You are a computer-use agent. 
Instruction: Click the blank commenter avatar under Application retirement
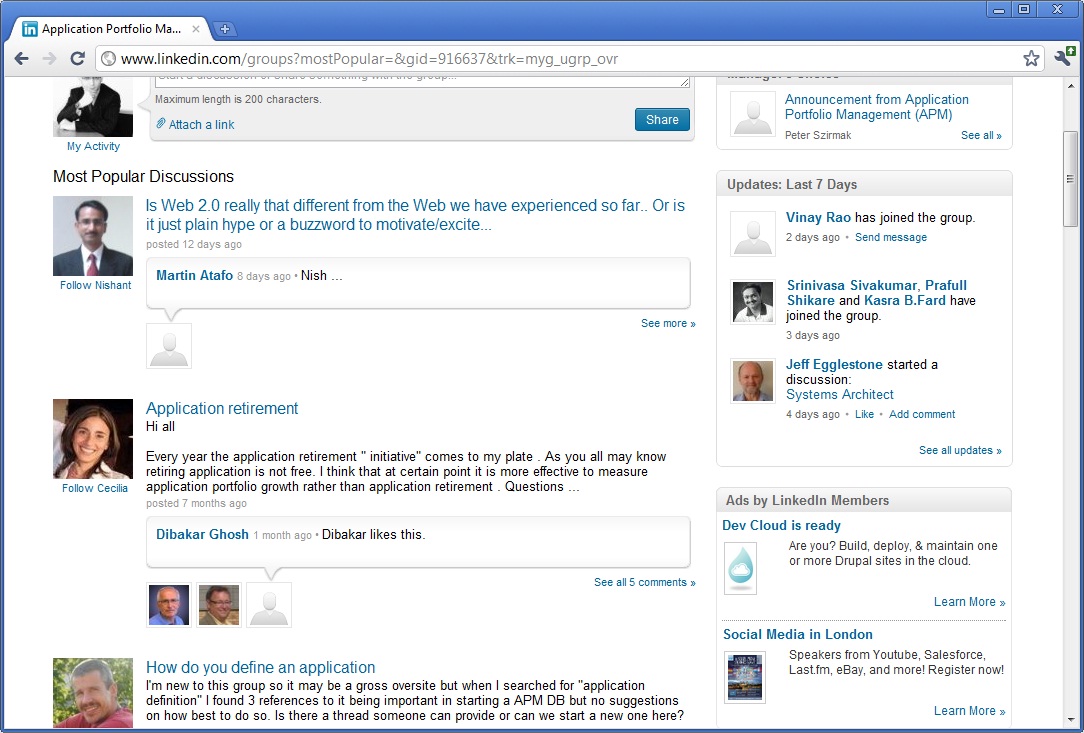pyautogui.click(x=269, y=605)
